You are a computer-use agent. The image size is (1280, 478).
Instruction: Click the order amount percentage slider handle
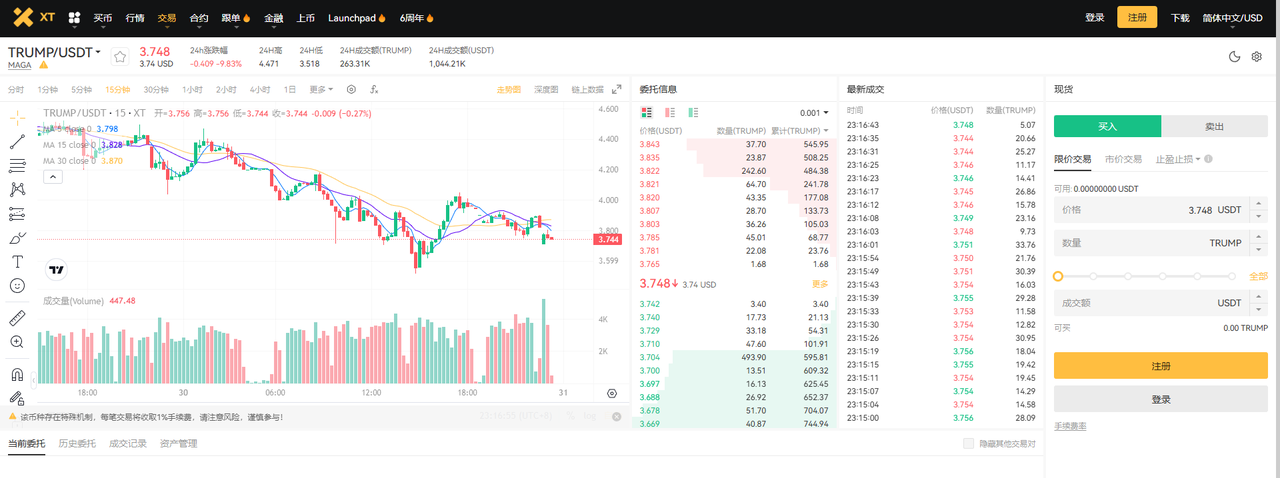coord(1058,276)
